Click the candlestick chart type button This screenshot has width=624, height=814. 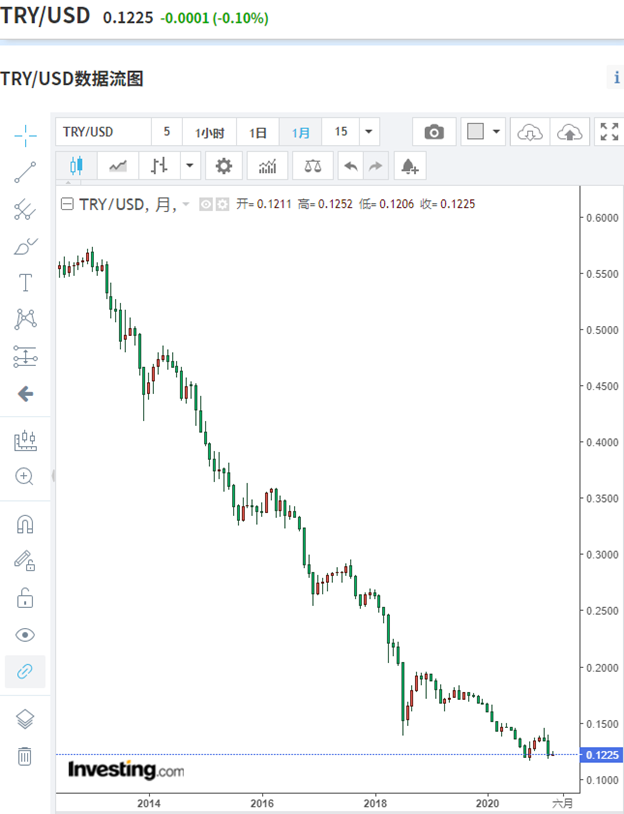click(x=75, y=166)
